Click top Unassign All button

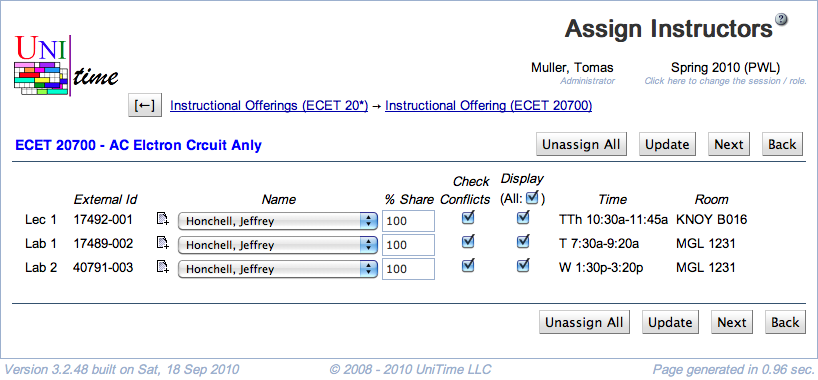tap(581, 145)
